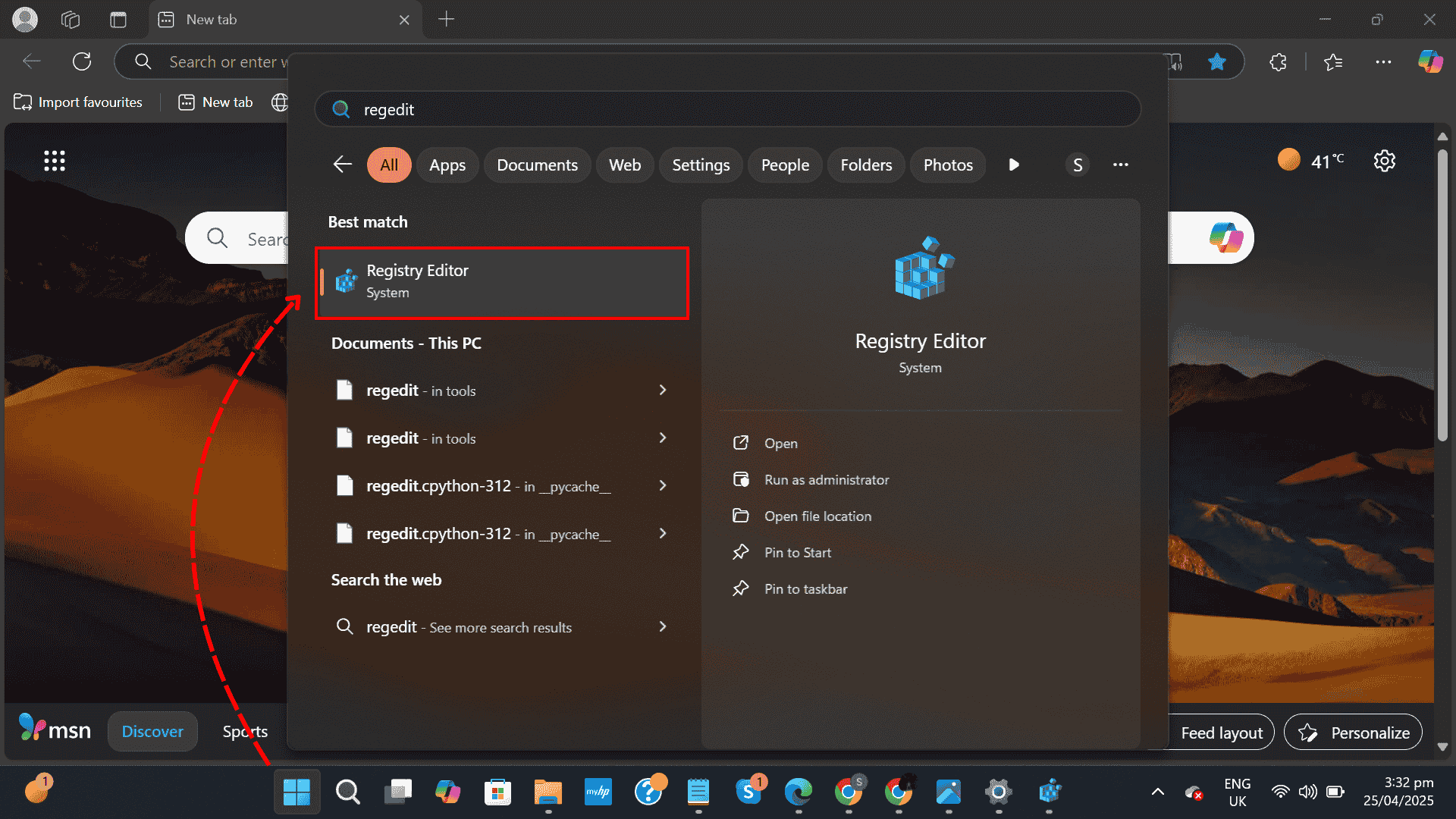This screenshot has width=1456, height=819.
Task: Open Registry Editor from Best match
Action: point(502,283)
